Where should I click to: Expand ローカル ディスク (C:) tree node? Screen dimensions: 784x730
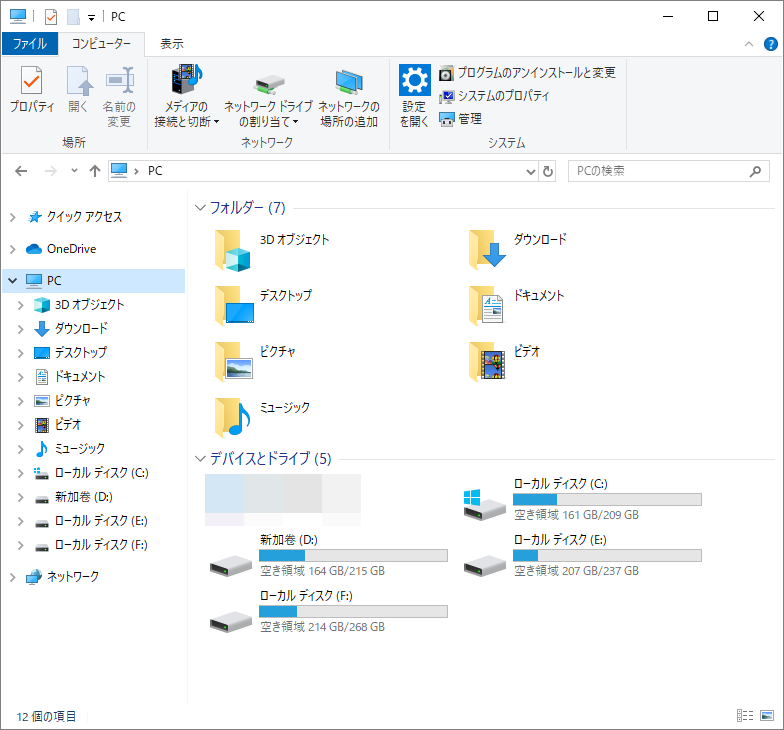(x=20, y=473)
